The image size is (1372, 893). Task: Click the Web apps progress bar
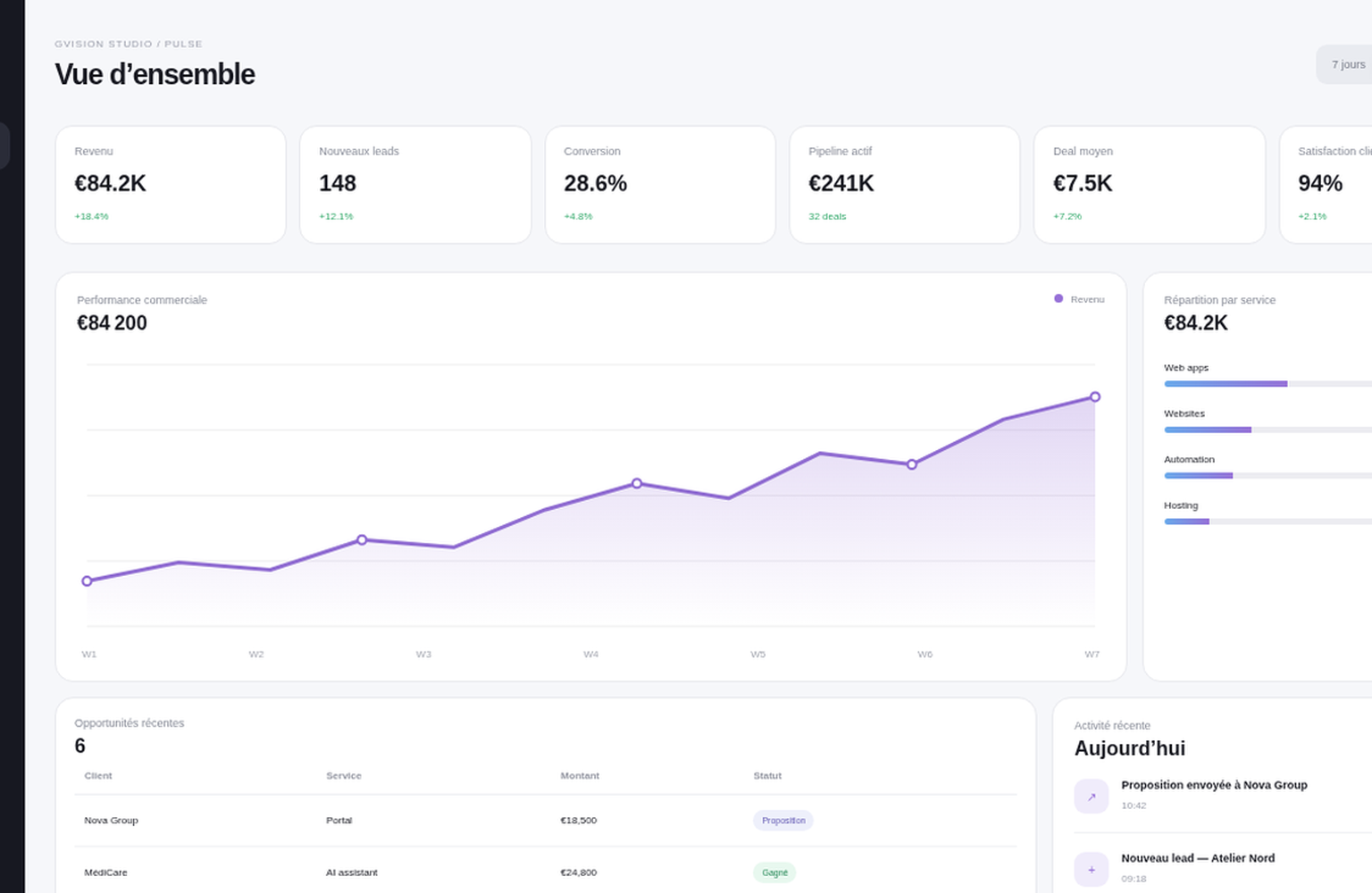(x=1268, y=384)
